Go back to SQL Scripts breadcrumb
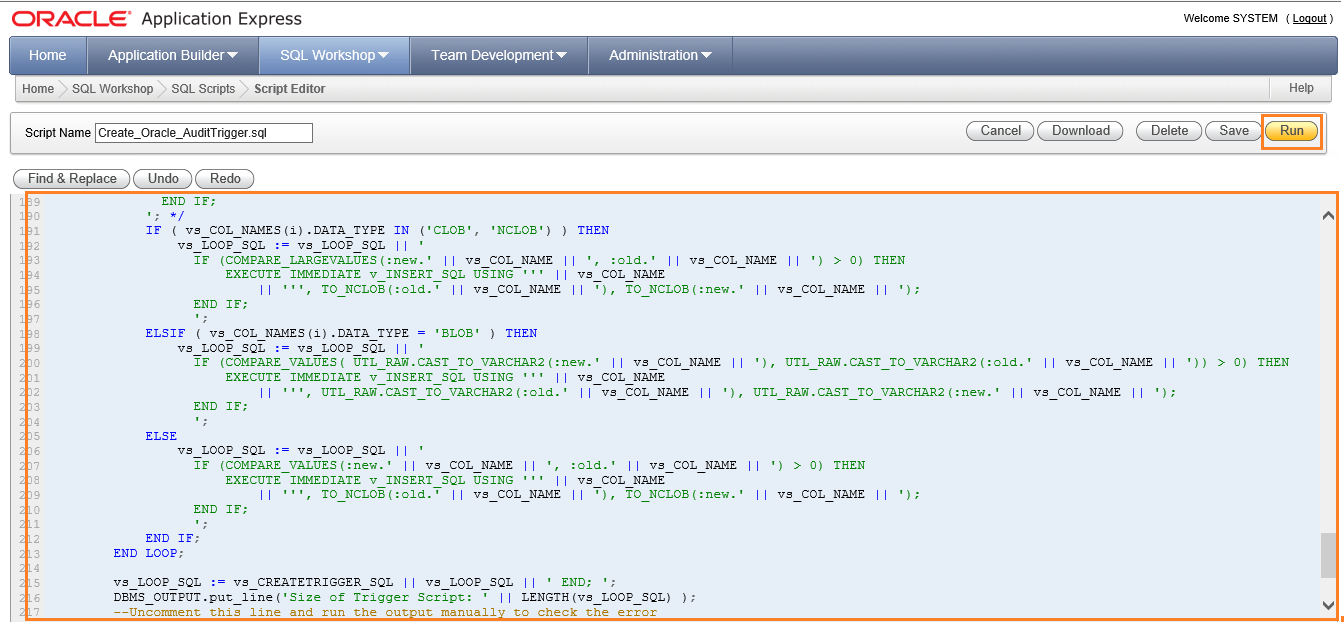The width and height of the screenshot is (1344, 622). coord(203,89)
